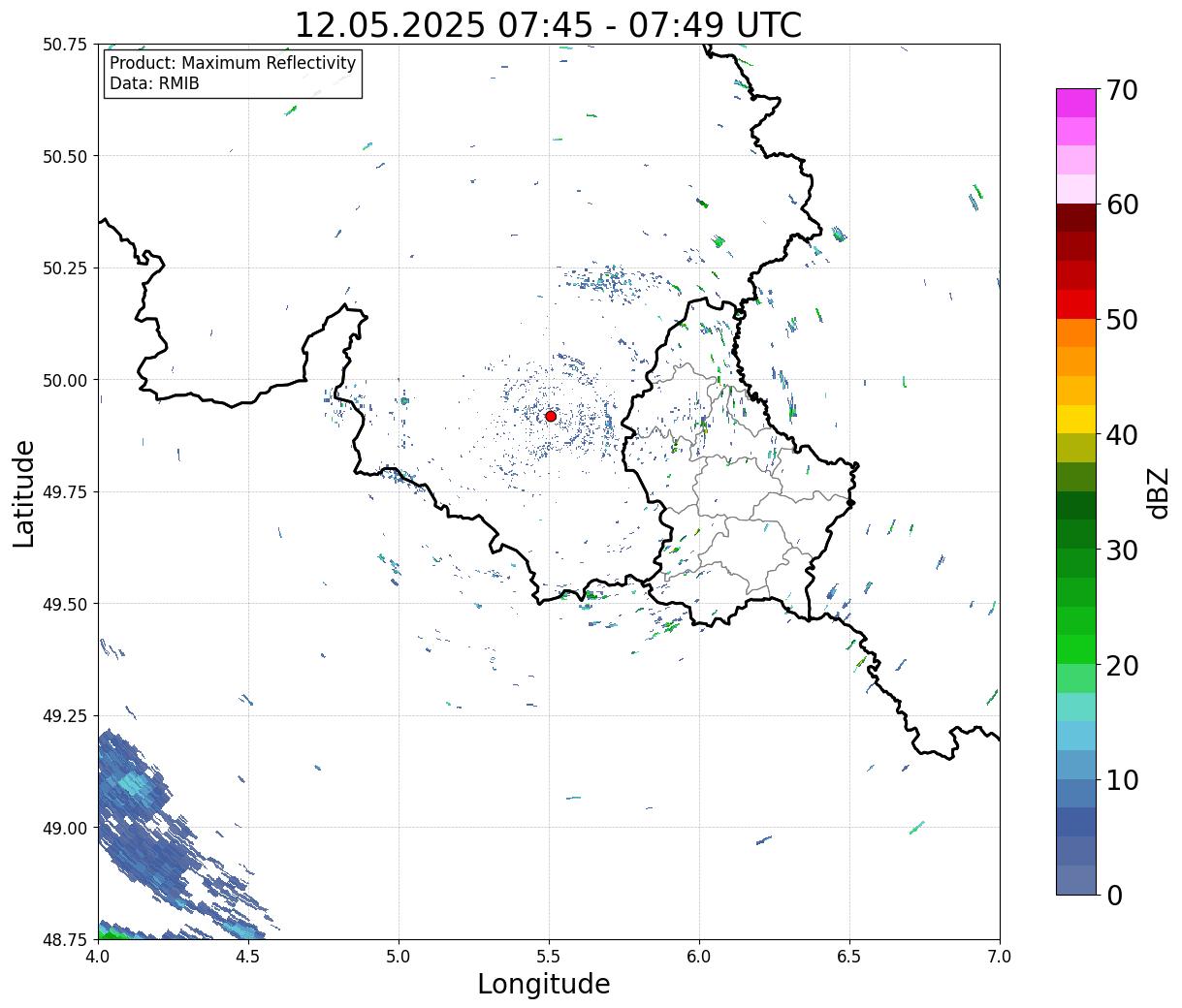Click the latitude tick label 50.75
This screenshot has width=1182, height=1008.
point(65,45)
